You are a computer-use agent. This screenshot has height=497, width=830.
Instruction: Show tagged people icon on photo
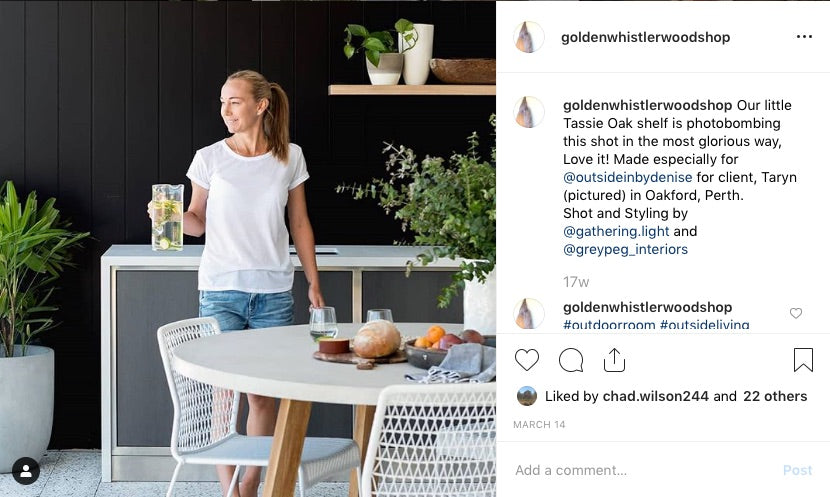[25, 471]
